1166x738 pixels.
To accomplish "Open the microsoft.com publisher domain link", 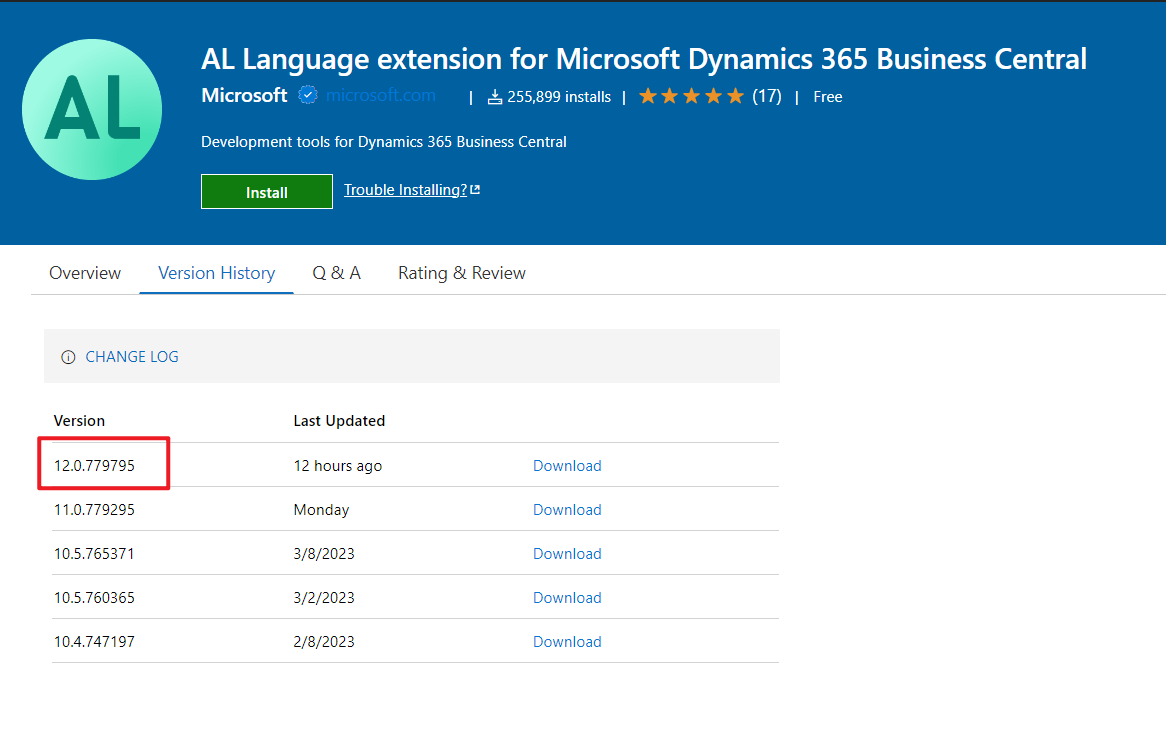I will point(381,95).
